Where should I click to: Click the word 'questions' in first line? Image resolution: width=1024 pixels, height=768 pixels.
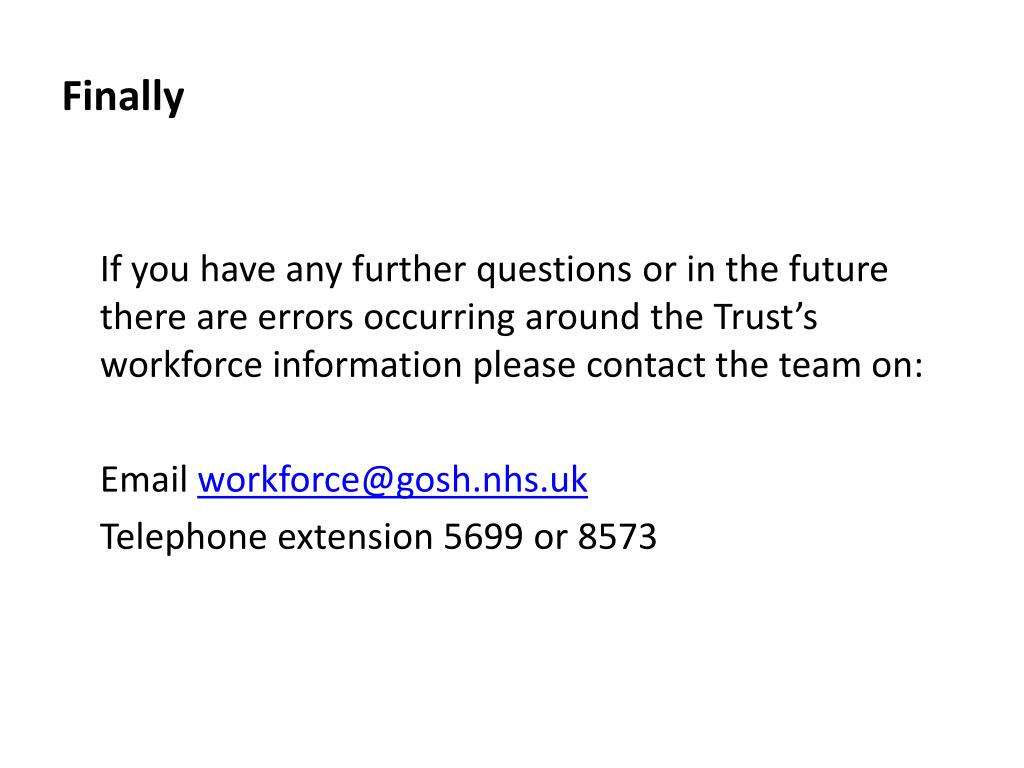[554, 270]
